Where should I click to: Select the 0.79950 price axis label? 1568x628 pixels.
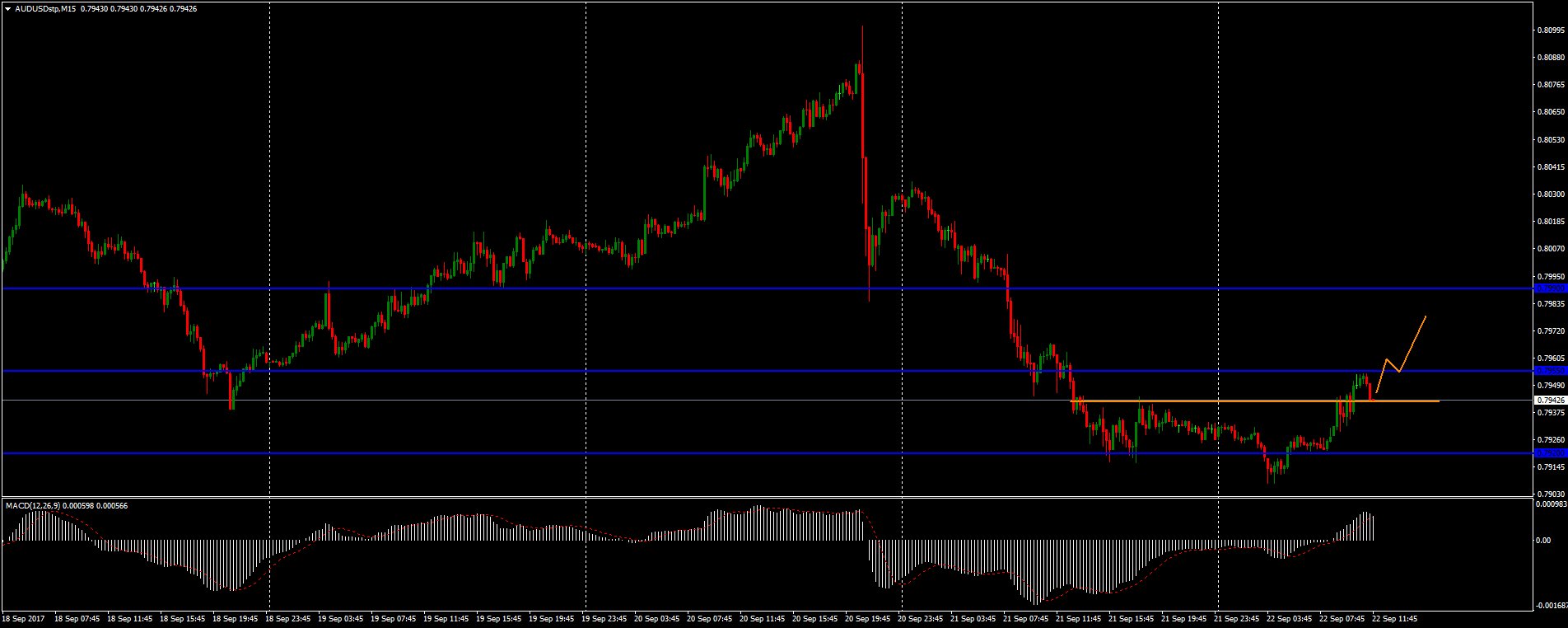pyautogui.click(x=1551, y=276)
